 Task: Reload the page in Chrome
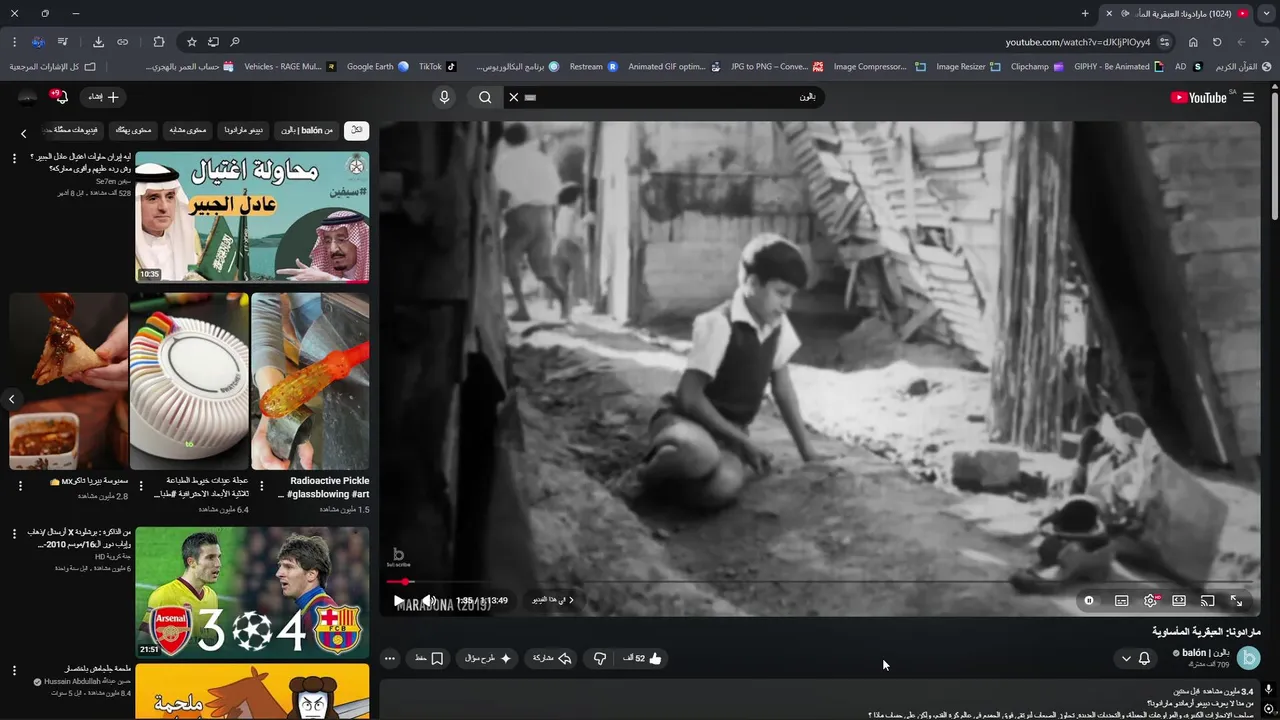(x=1217, y=42)
